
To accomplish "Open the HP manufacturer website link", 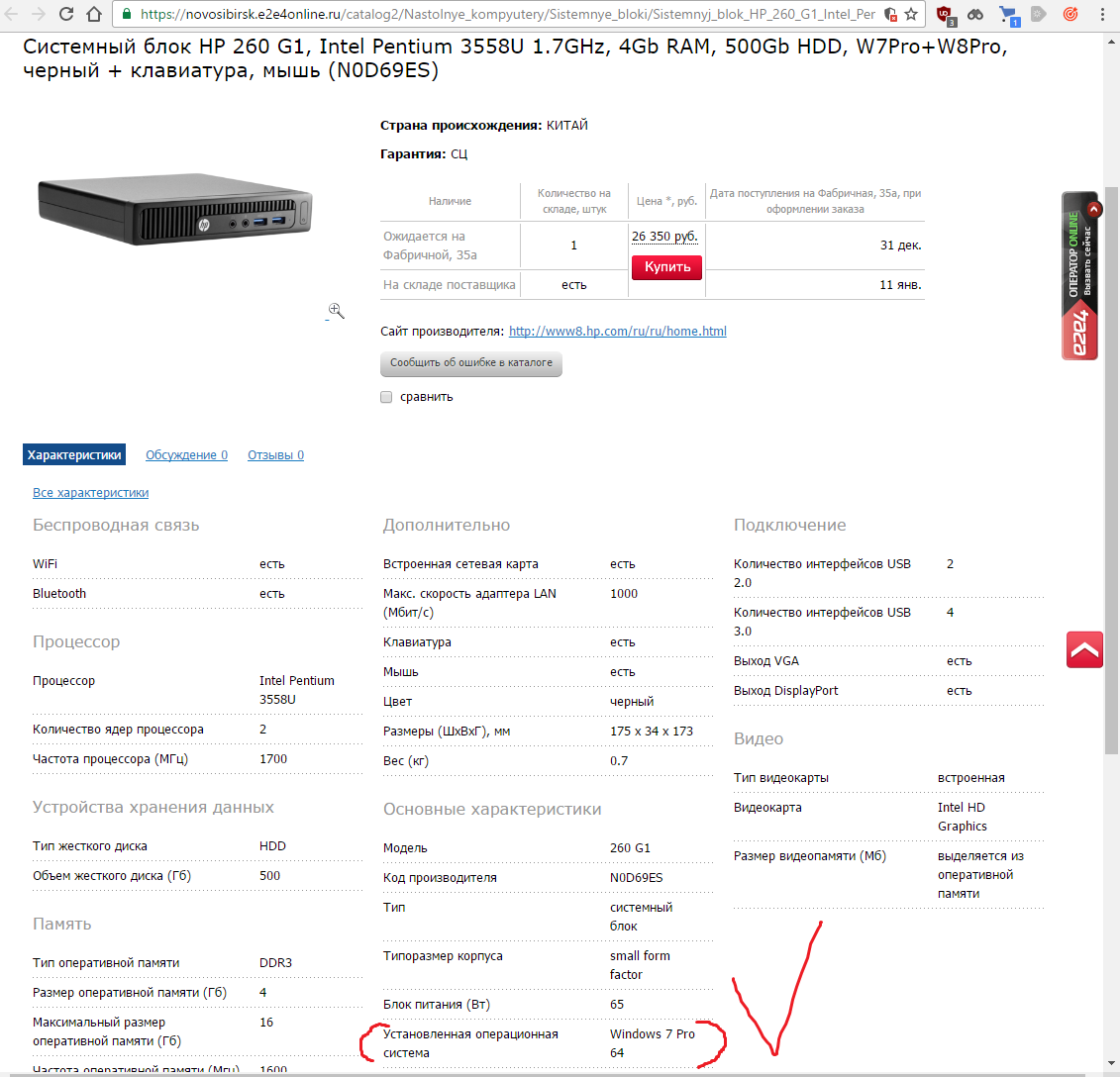I will tap(618, 332).
